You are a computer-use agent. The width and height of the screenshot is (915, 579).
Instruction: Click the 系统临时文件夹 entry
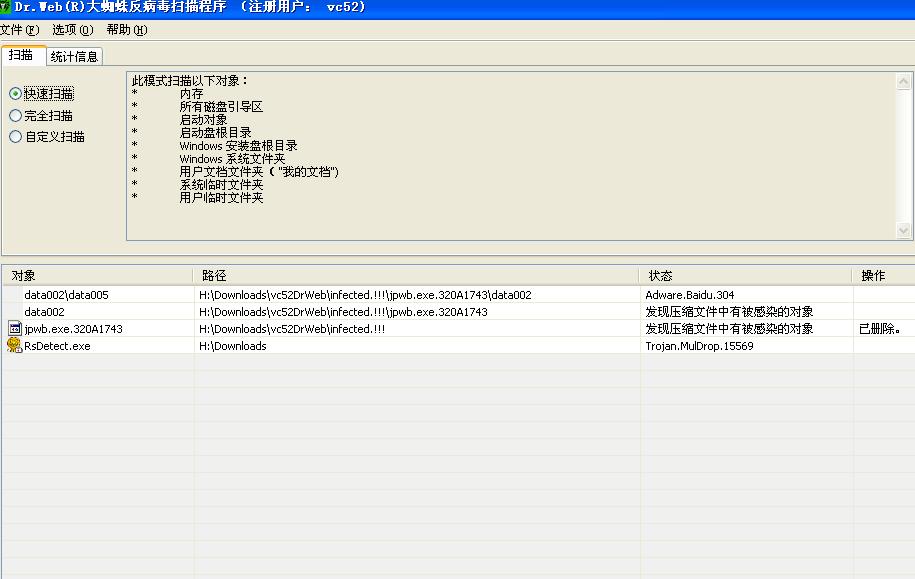click(221, 184)
